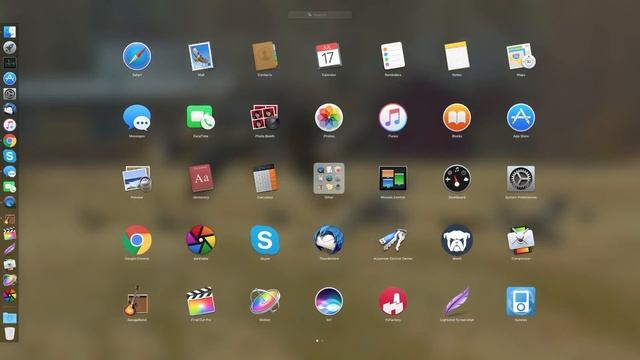
Task: Open iTunes in the Launchpad grid
Action: [393, 118]
